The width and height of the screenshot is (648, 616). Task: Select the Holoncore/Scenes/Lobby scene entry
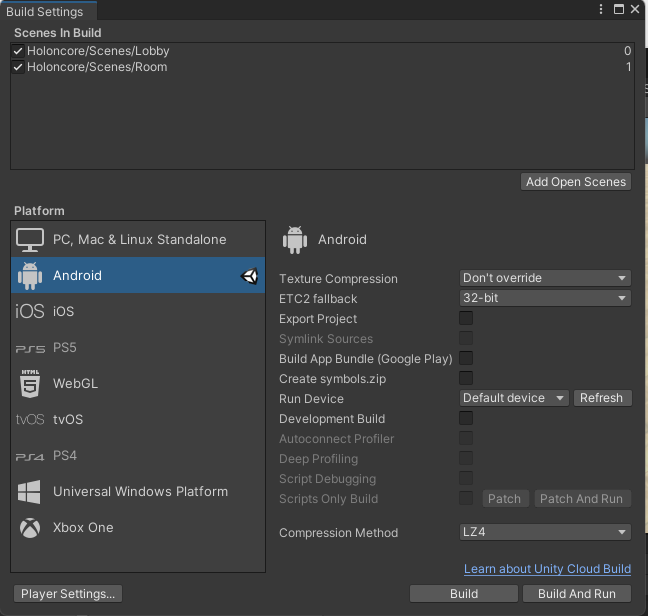click(322, 51)
